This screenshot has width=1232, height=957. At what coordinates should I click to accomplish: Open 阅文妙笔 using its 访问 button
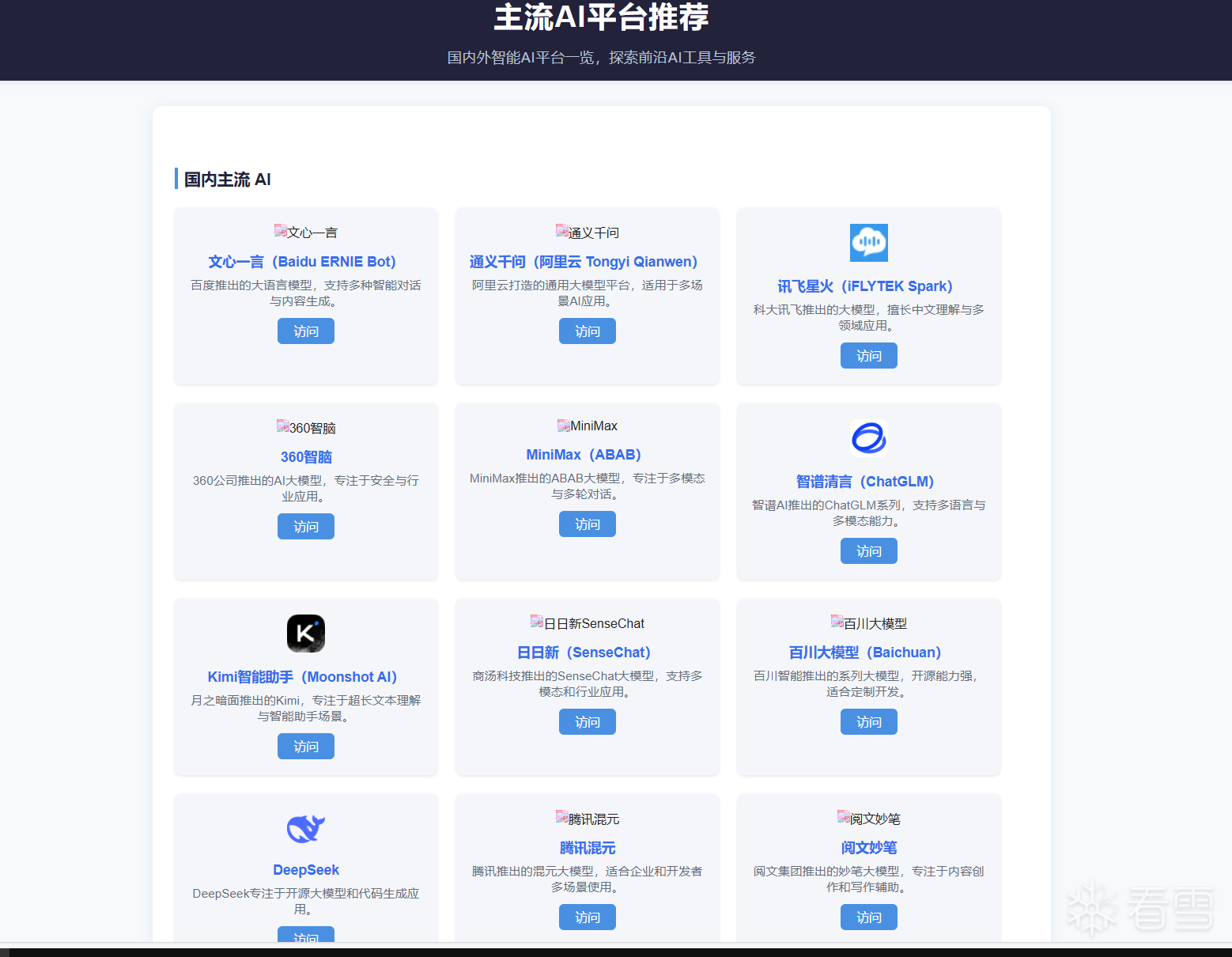[869, 917]
